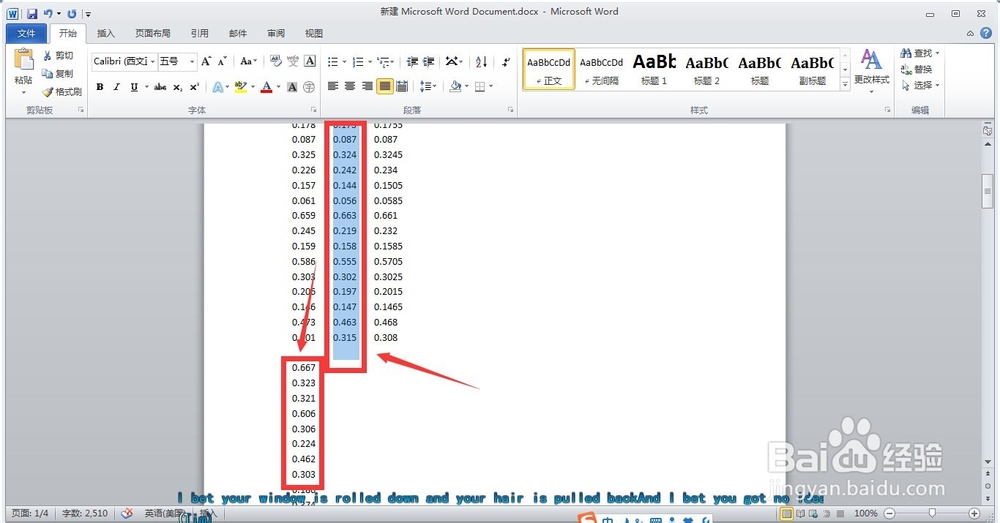Toggle Show/Hide paragraph marks
The image size is (1000, 523).
coord(506,62)
